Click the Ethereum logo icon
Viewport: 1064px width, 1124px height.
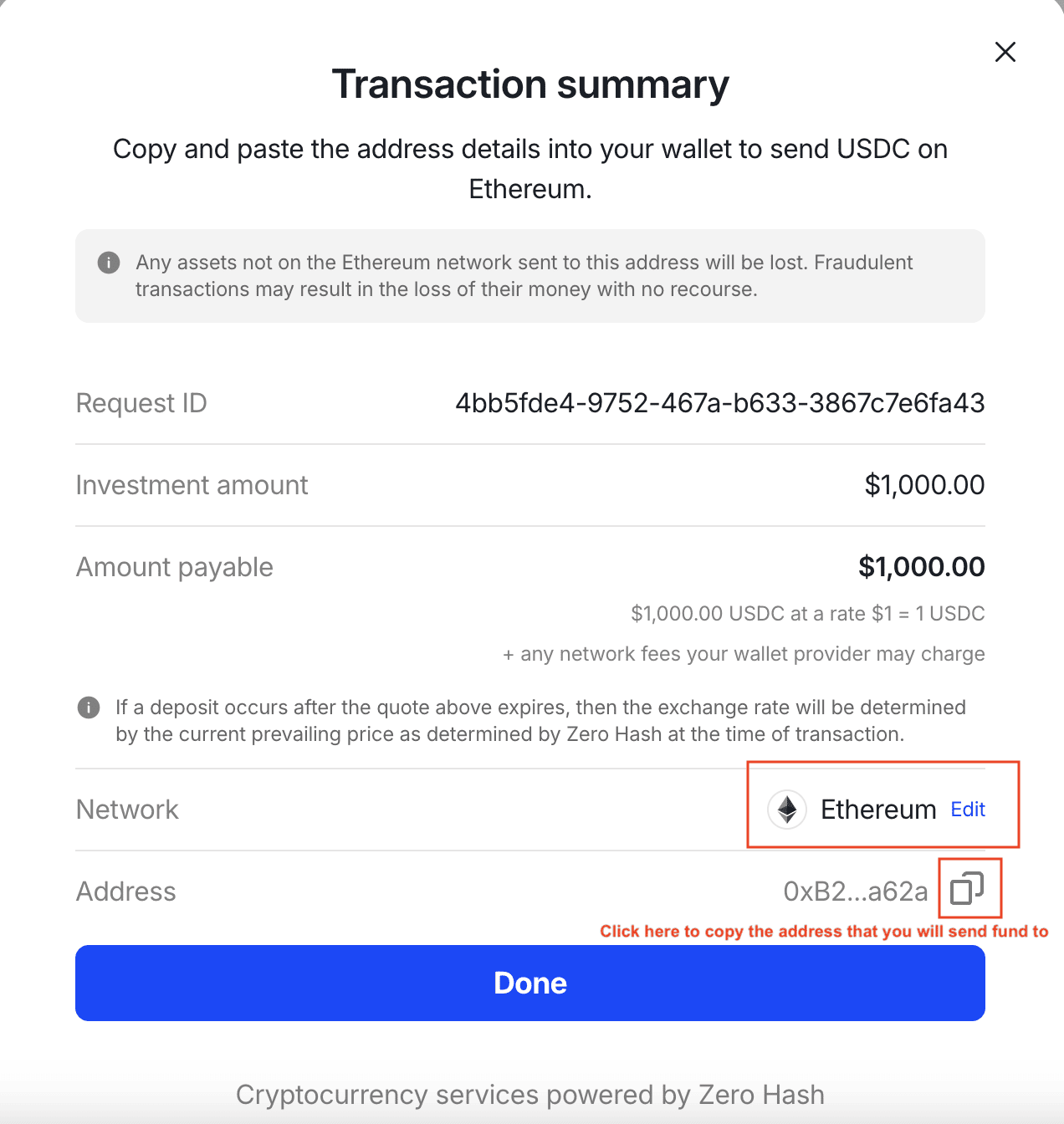(x=787, y=810)
